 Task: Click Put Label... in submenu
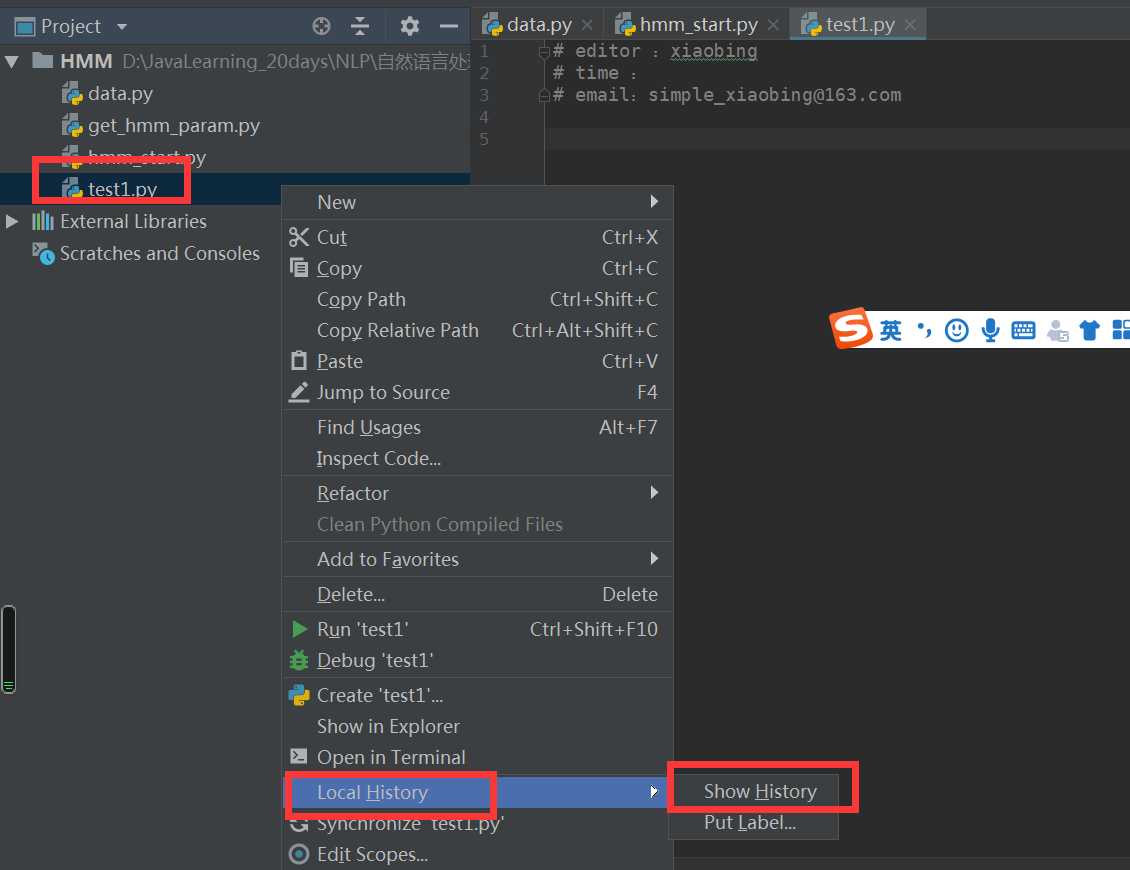coord(754,822)
